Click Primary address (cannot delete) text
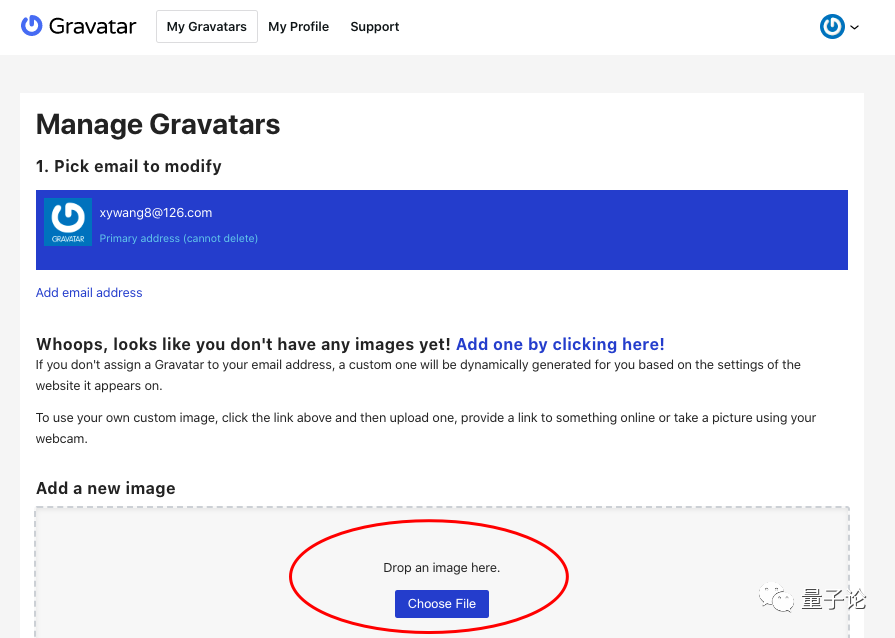Image resolution: width=895 pixels, height=638 pixels. tap(179, 239)
